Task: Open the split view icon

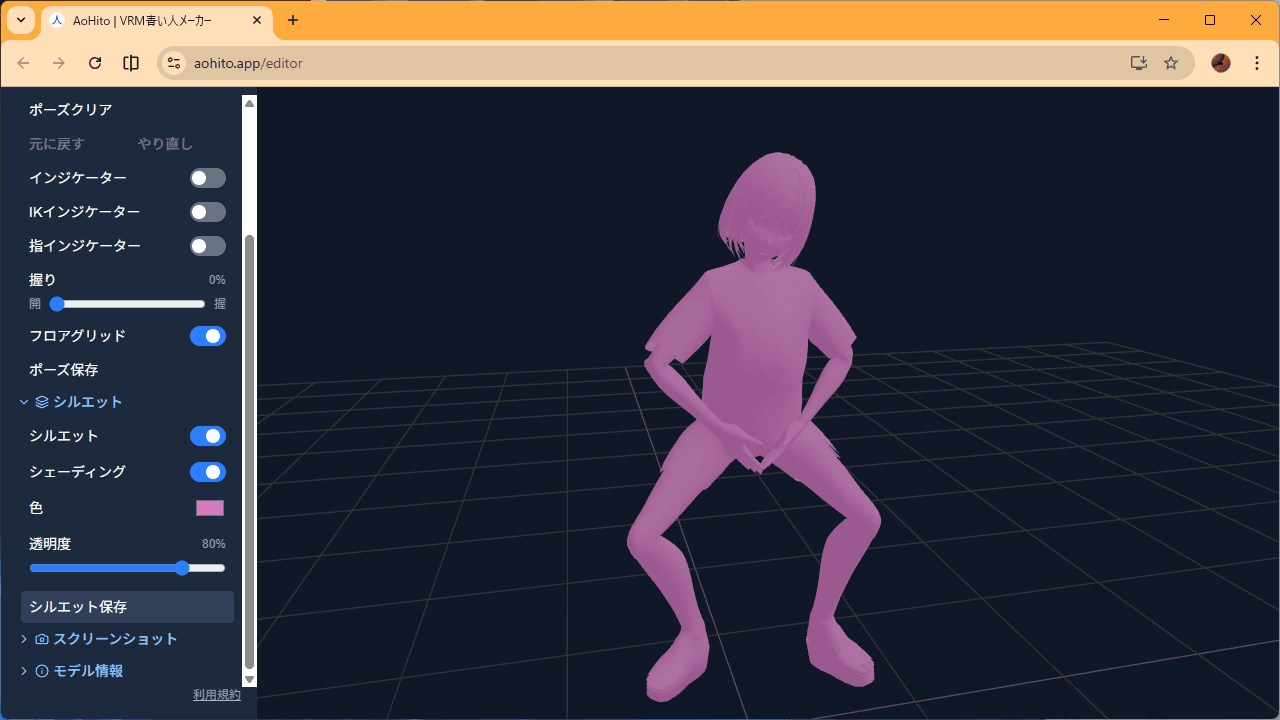Action: pos(131,63)
